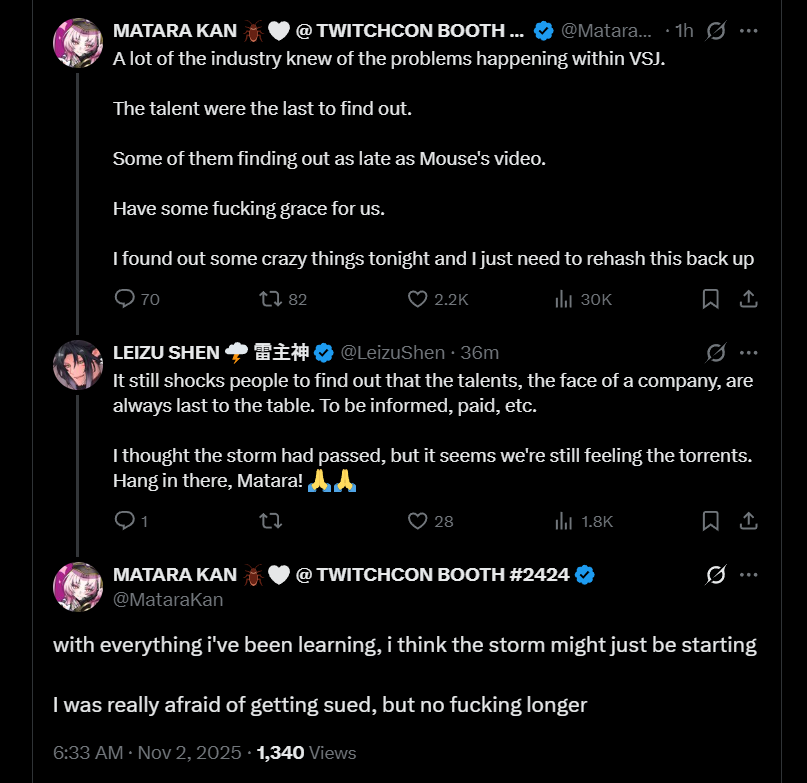Click Leizu Shen's profile avatar
Image resolution: width=807 pixels, height=783 pixels.
(78, 365)
